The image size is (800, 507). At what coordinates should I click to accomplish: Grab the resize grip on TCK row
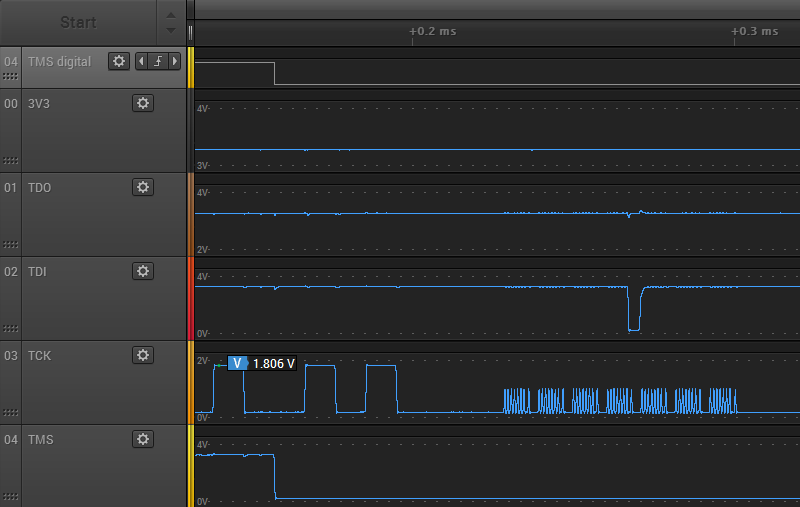click(10, 413)
